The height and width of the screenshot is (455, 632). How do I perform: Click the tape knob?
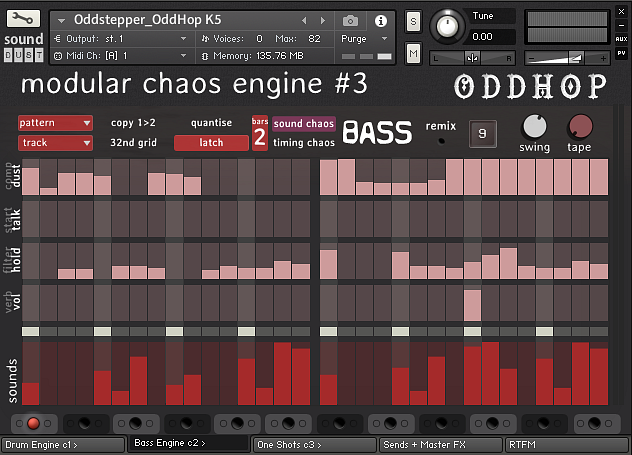pos(580,127)
